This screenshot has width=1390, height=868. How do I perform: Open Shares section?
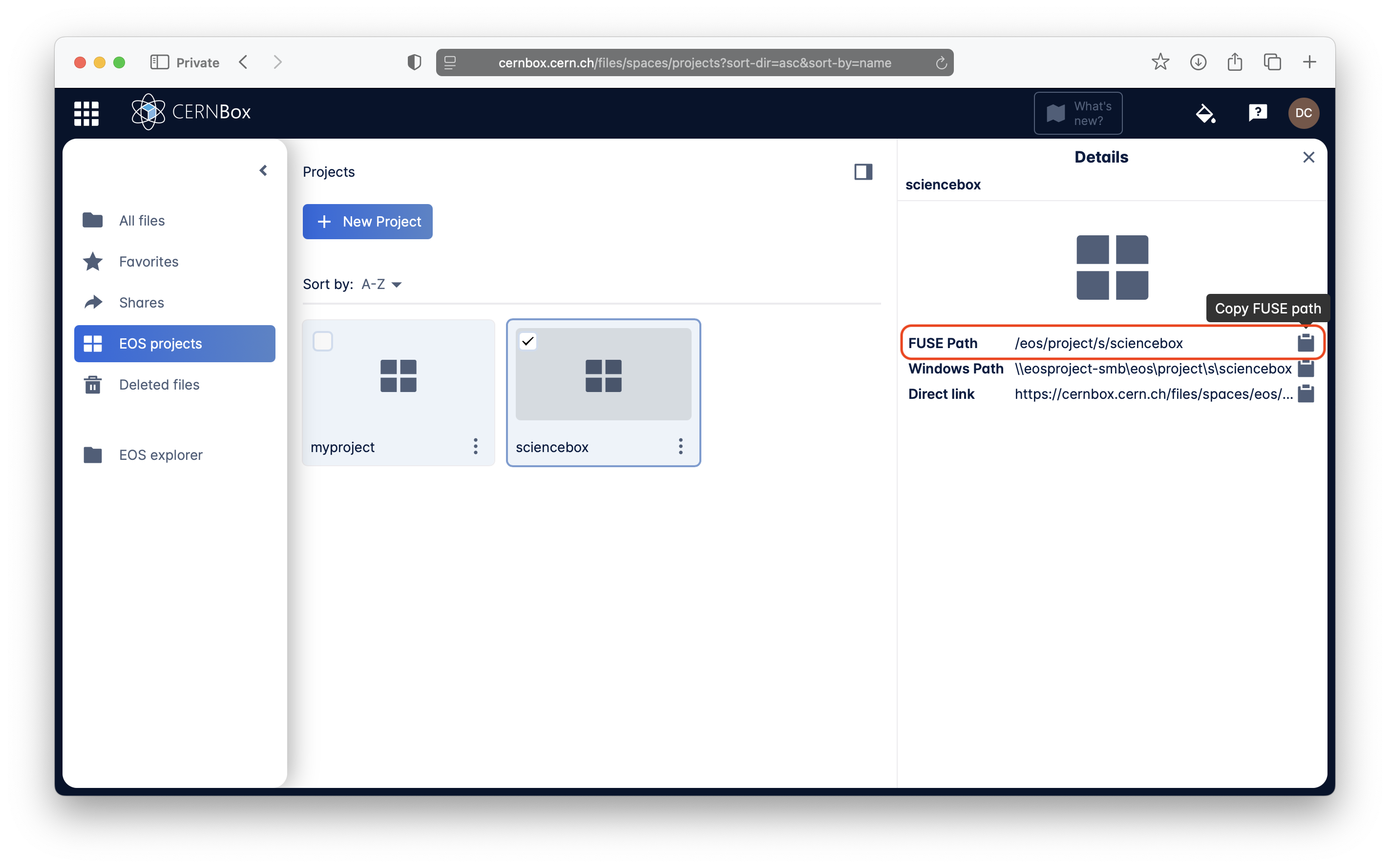click(174, 303)
